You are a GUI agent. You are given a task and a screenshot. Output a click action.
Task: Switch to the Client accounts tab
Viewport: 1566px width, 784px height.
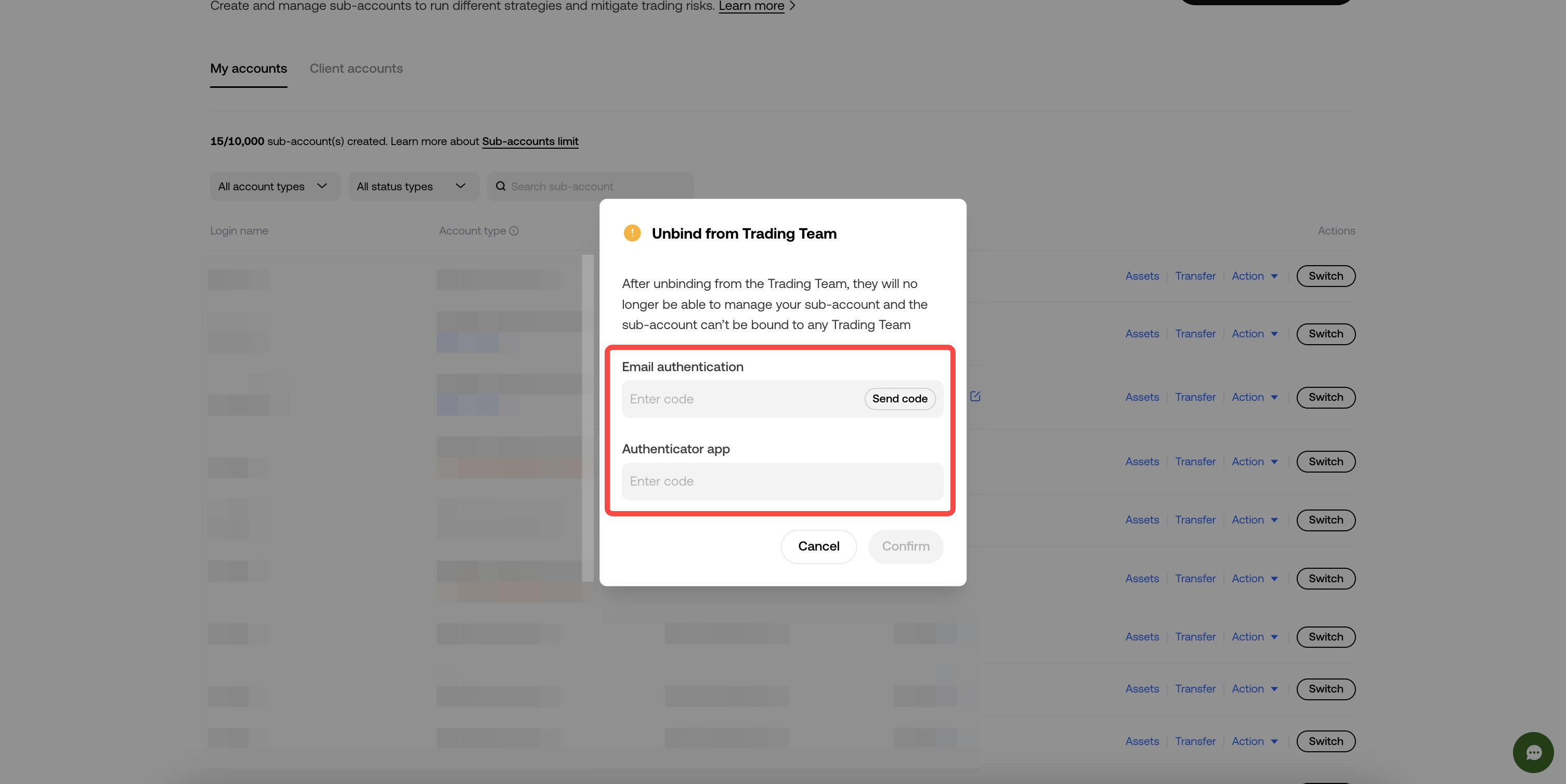[356, 69]
